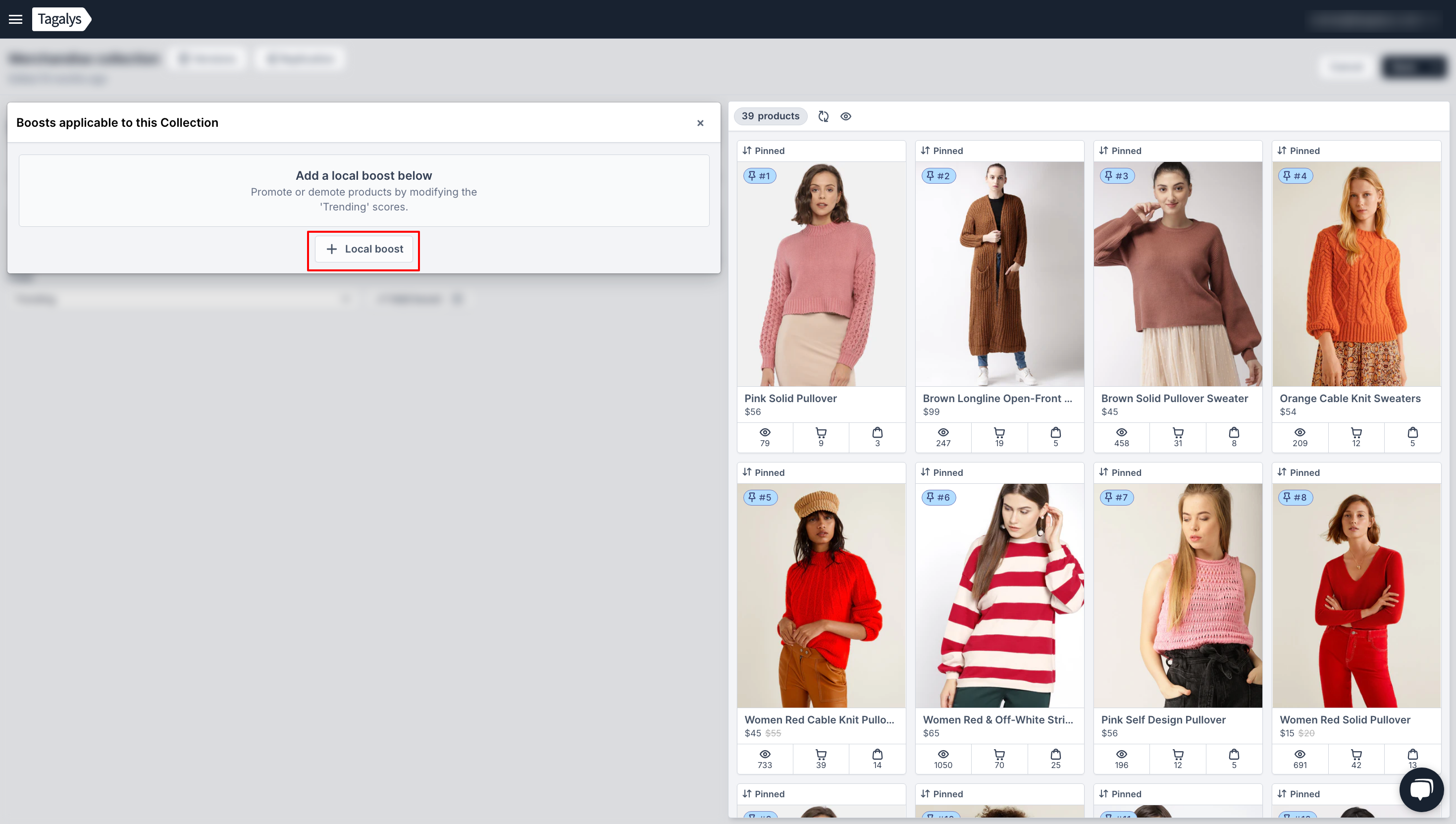Open Pink Self Design Pullover image
This screenshot has width=1456, height=824.
tap(1178, 595)
